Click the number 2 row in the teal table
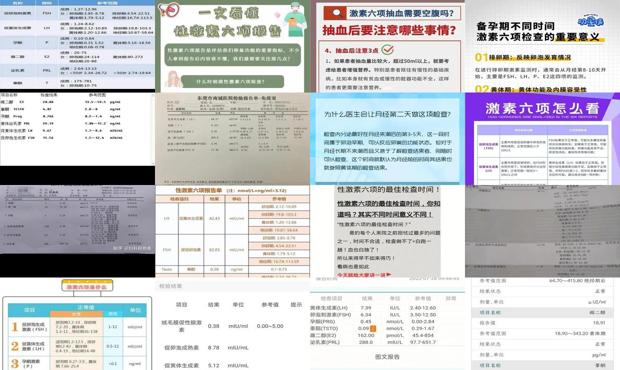This screenshot has height=370, width=620. [78, 346]
